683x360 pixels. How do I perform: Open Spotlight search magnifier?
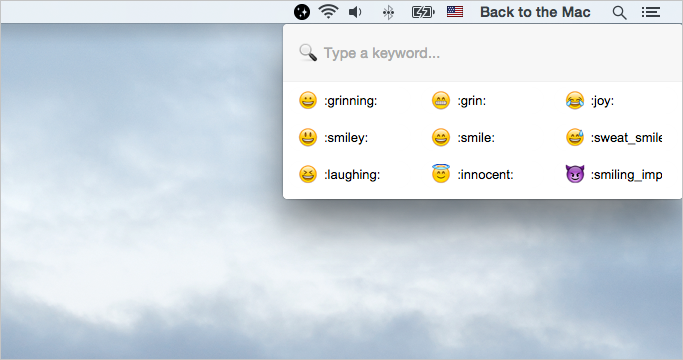(x=619, y=13)
